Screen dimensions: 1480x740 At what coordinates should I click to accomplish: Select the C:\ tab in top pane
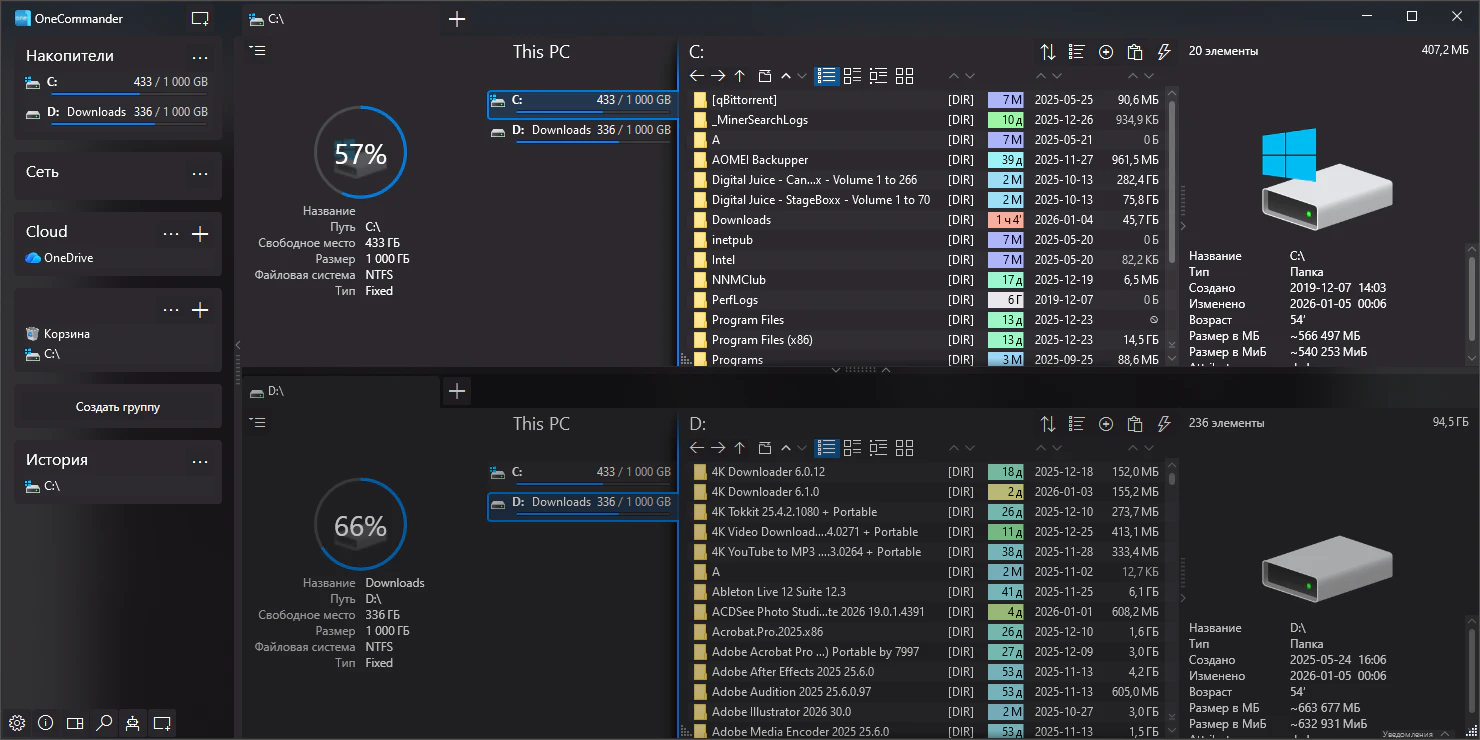[x=340, y=19]
